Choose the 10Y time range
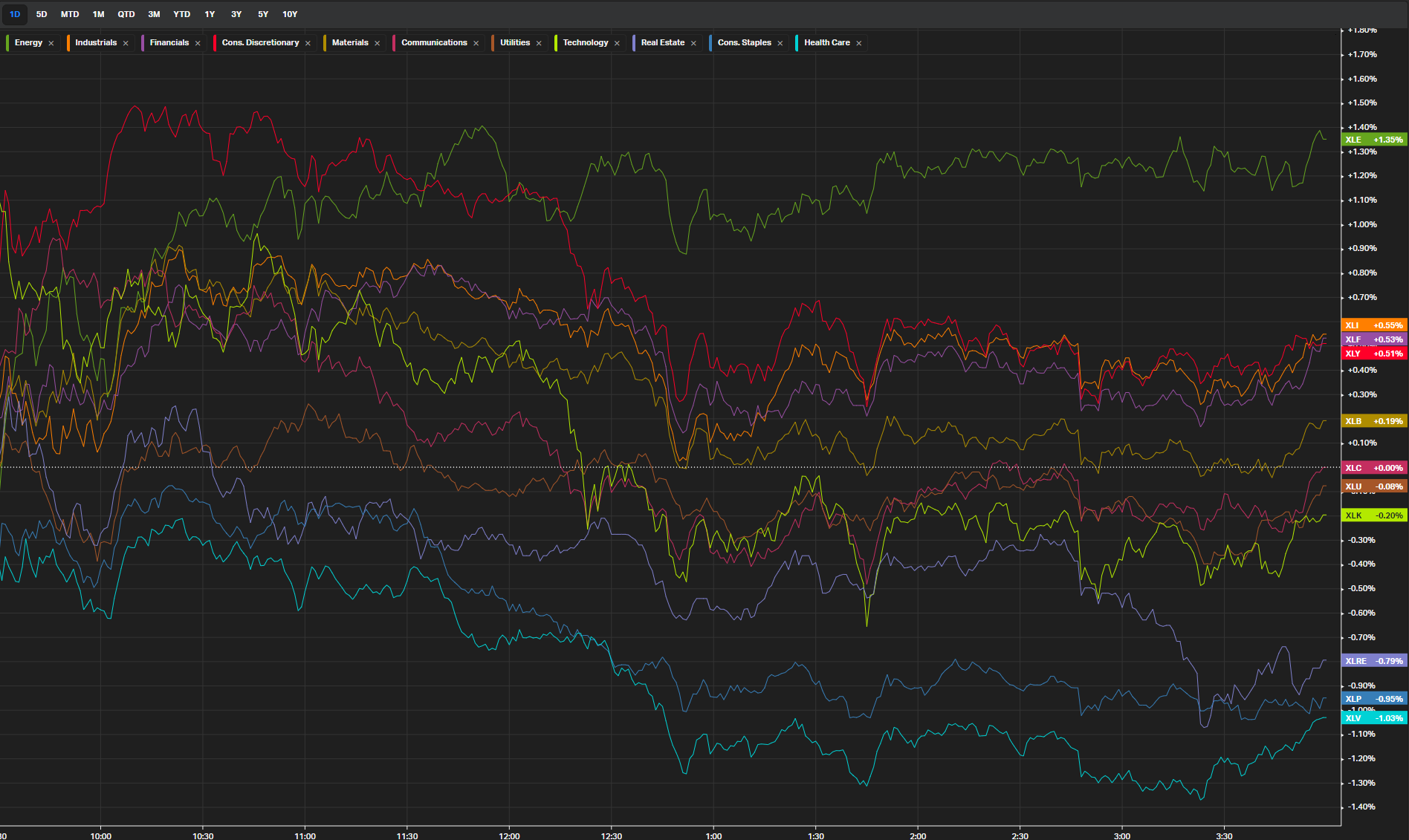The width and height of the screenshot is (1409, 840). 290,14
